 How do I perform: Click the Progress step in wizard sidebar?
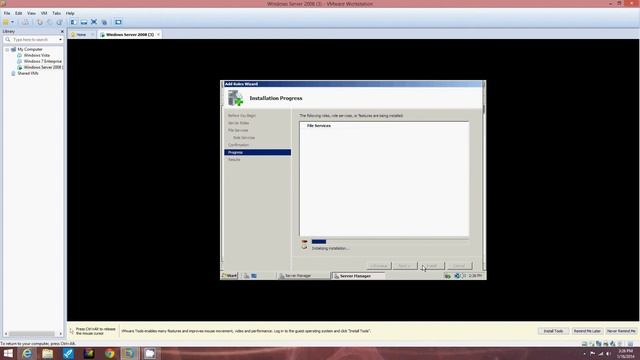coord(258,152)
